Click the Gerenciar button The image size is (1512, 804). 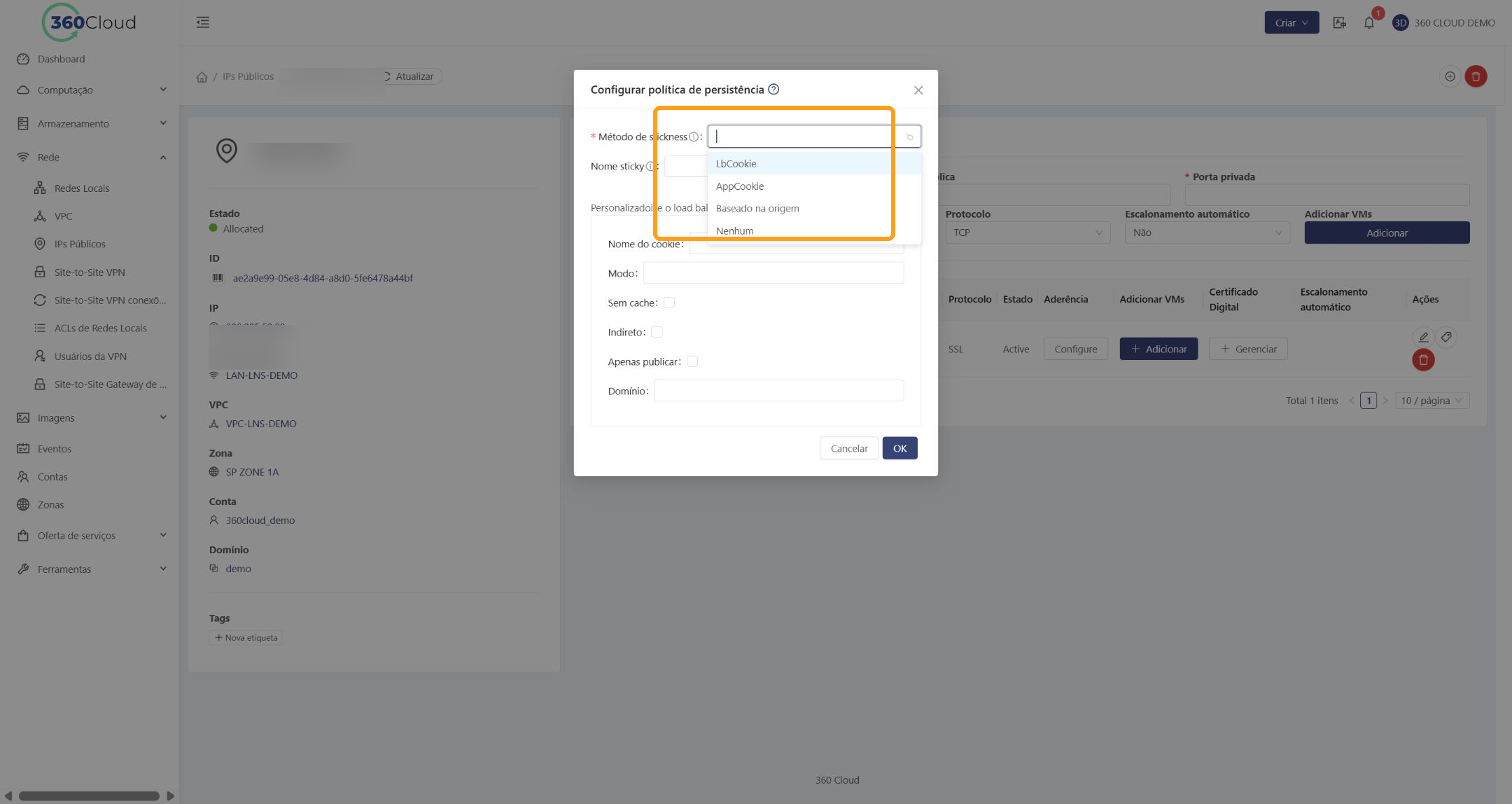point(1248,349)
